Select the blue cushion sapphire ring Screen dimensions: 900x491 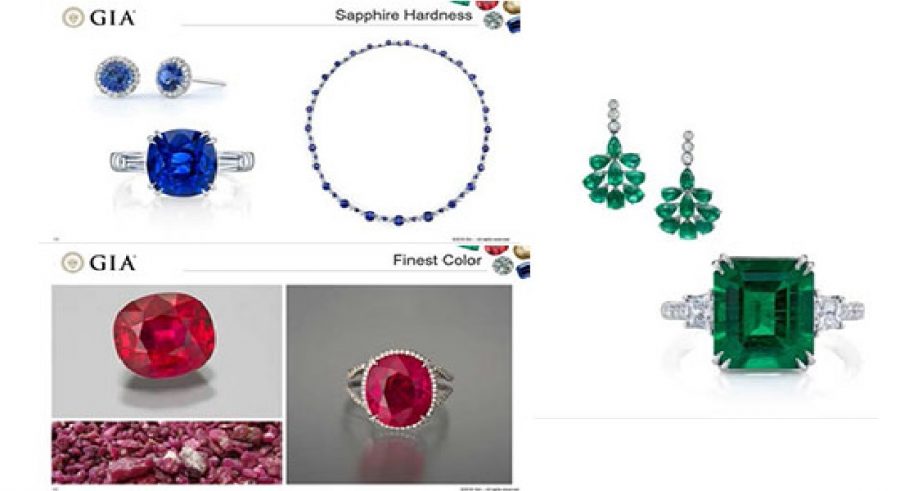(x=182, y=163)
